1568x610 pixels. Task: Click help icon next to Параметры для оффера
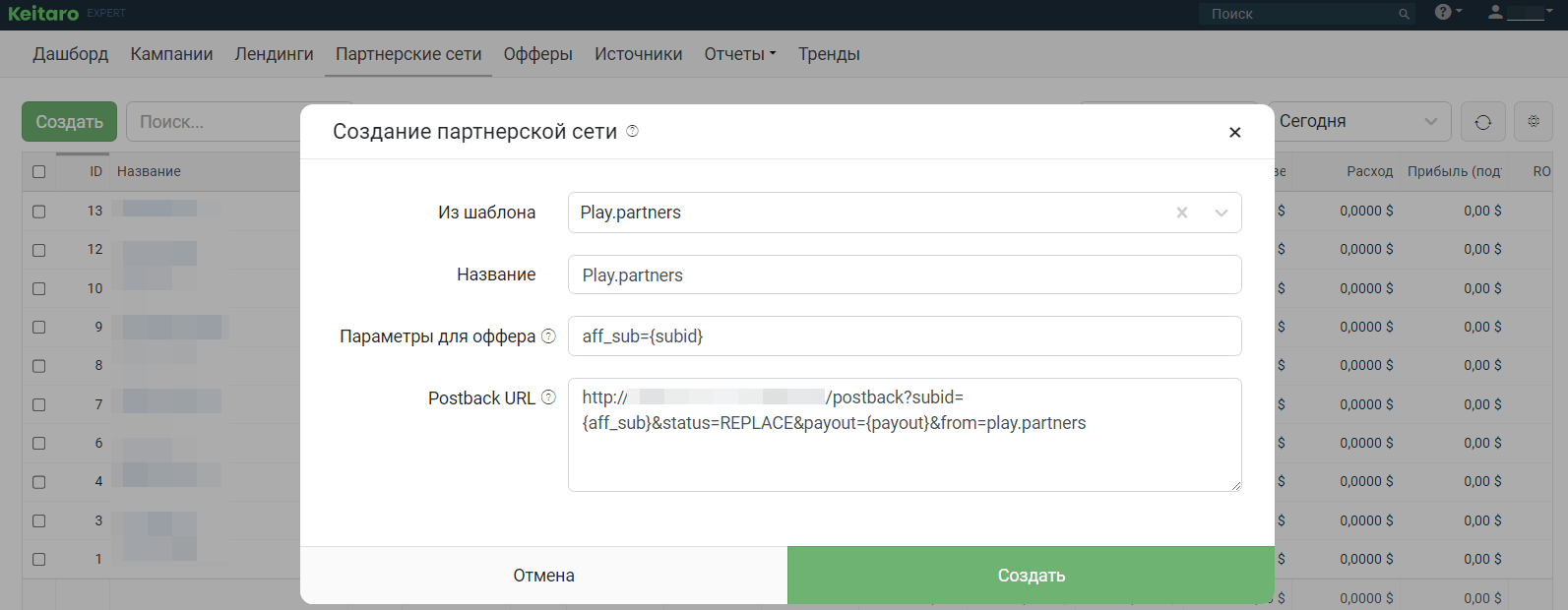[x=549, y=336]
